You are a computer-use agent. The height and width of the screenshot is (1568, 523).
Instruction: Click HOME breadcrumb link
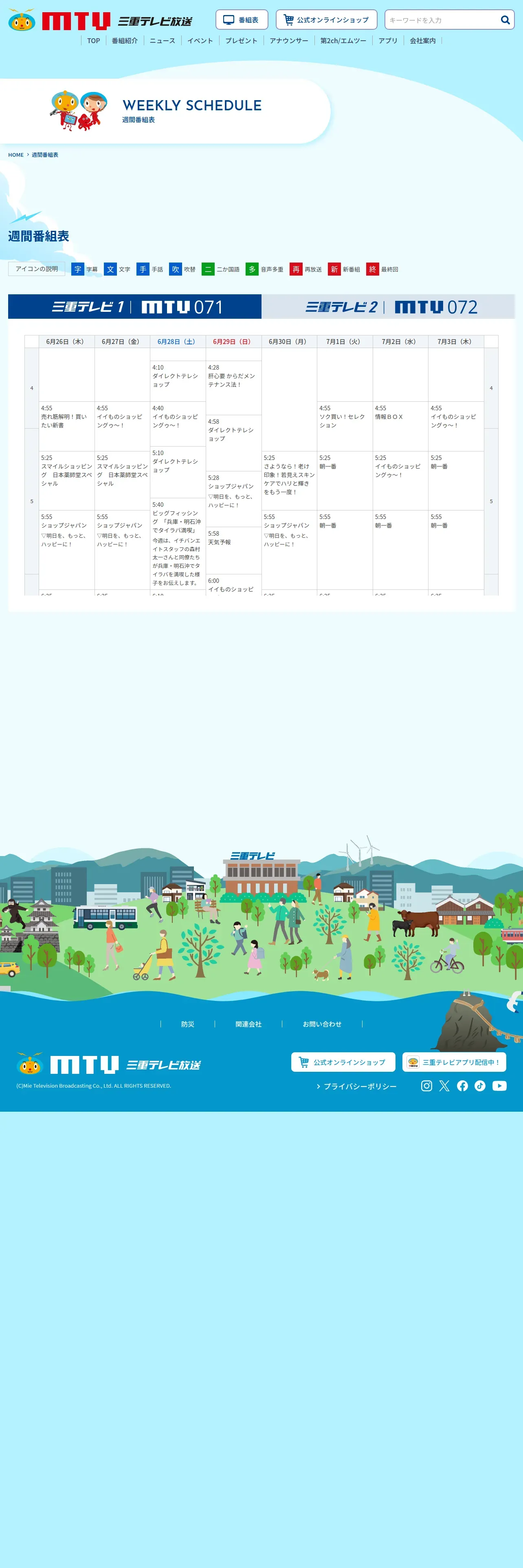(x=16, y=155)
